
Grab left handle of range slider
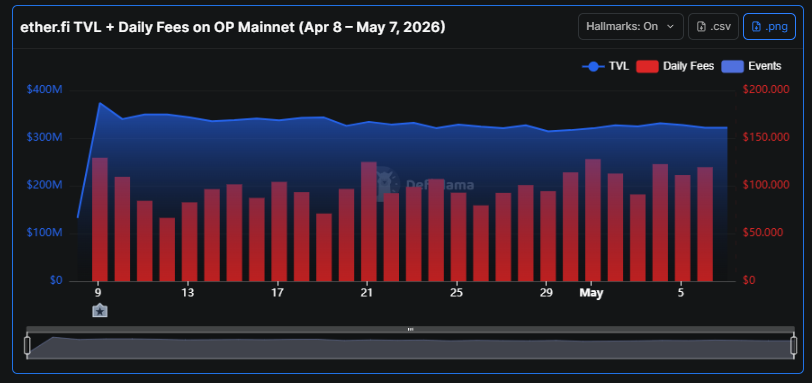tap(27, 345)
